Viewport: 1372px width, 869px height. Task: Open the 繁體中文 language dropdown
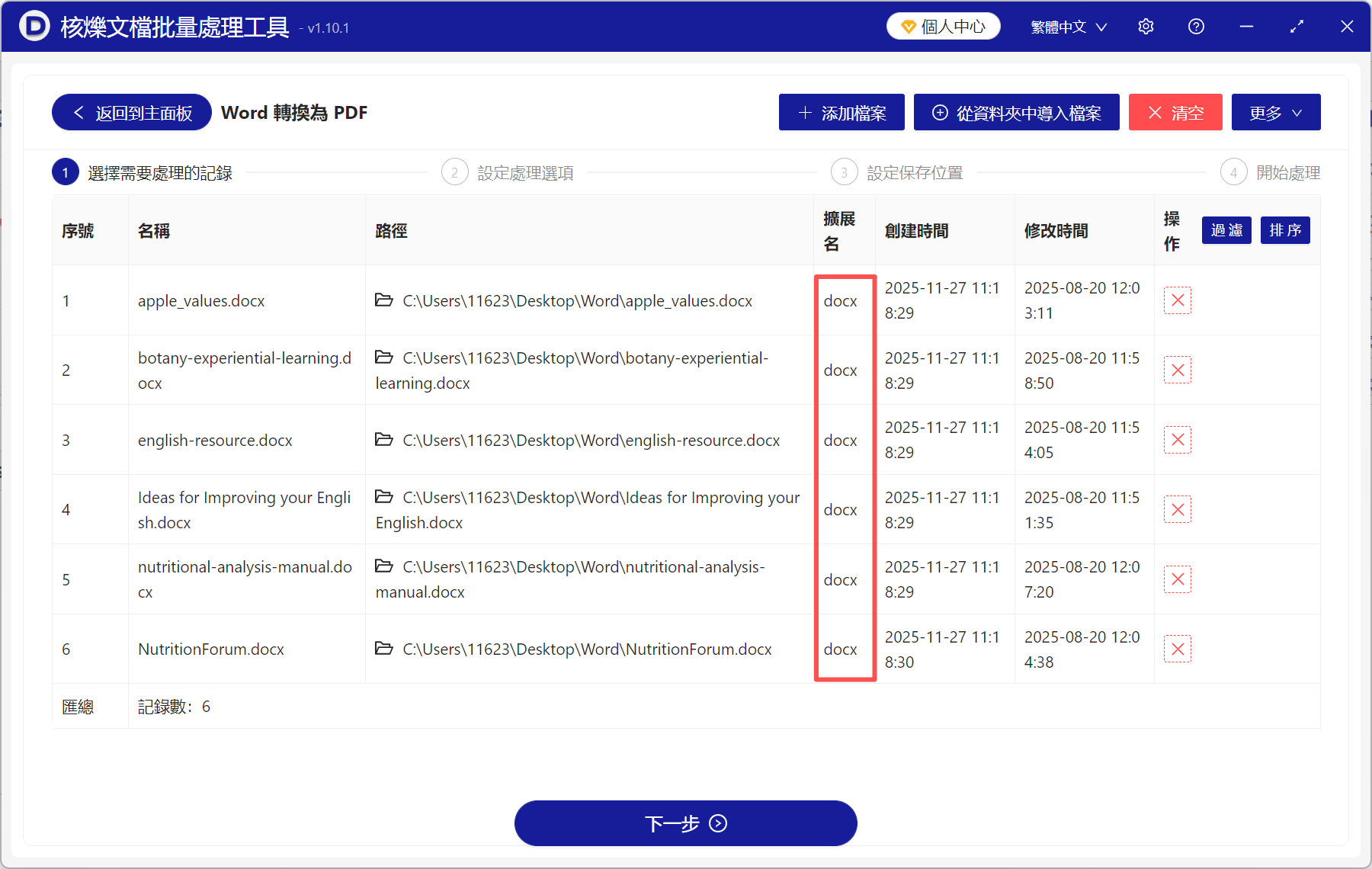(x=1067, y=26)
